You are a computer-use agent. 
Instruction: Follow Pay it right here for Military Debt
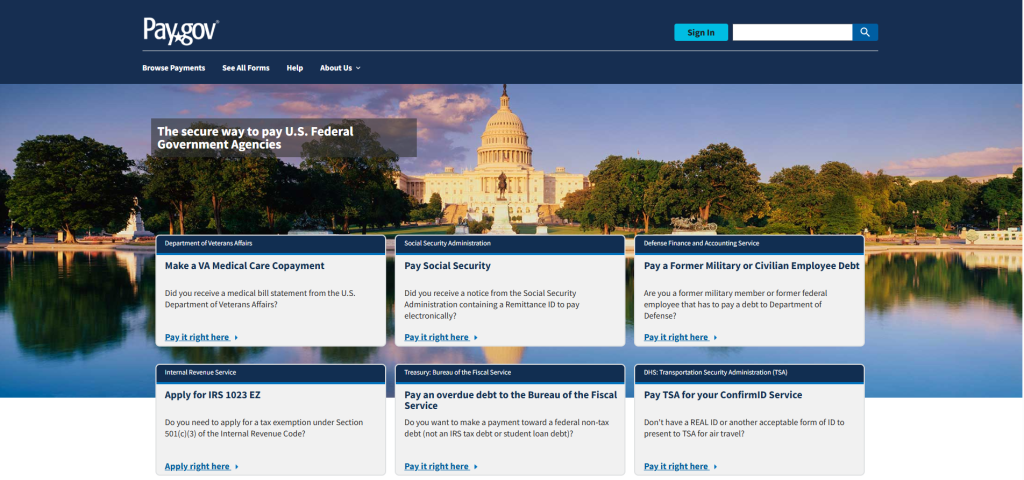(676, 337)
